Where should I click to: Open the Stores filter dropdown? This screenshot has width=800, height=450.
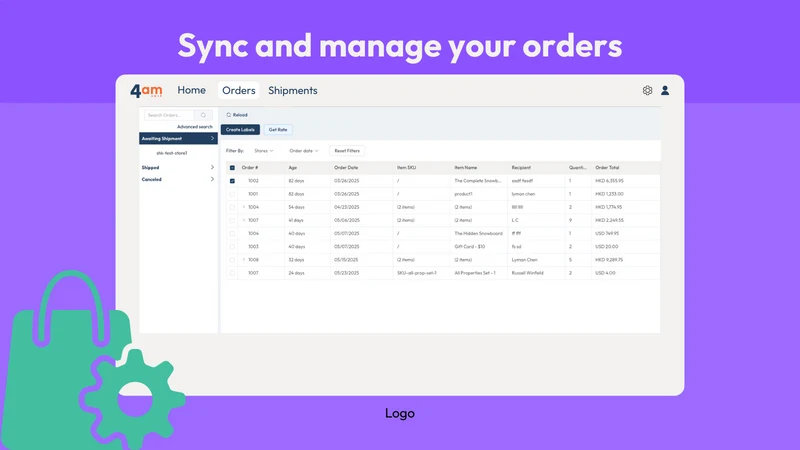(x=264, y=151)
